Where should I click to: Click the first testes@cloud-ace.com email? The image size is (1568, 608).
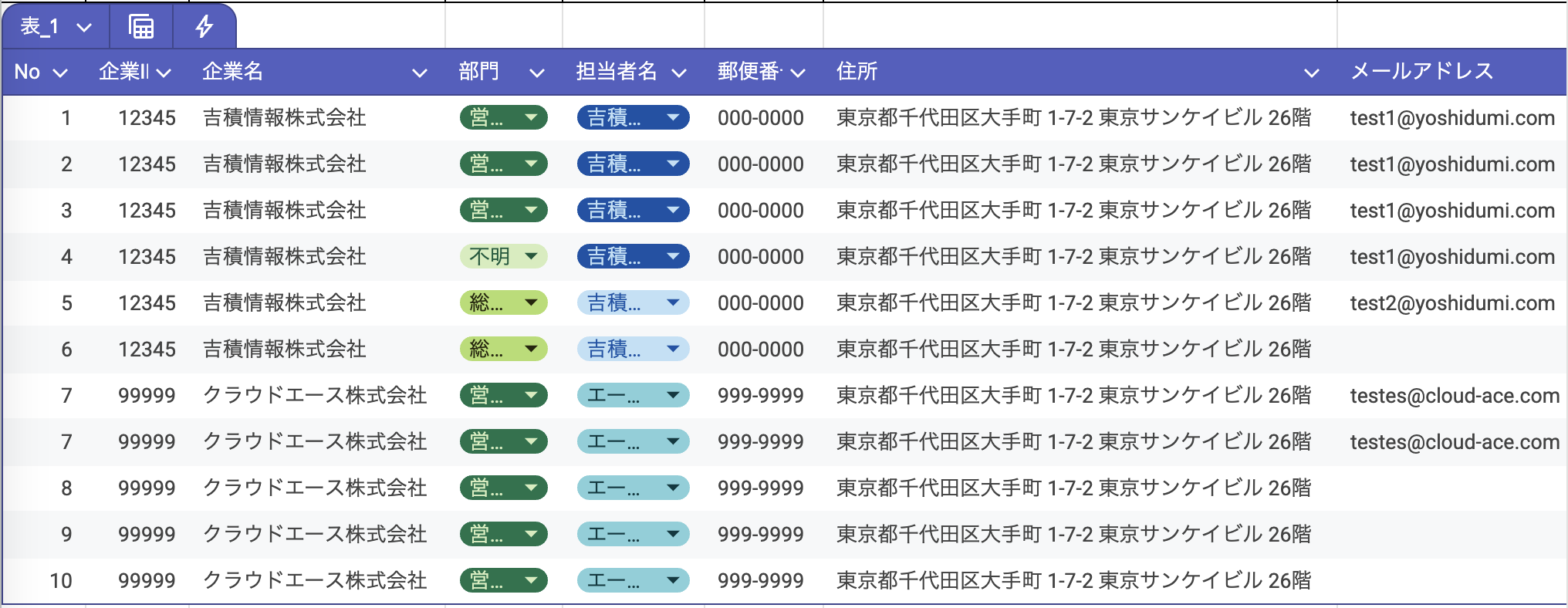click(1454, 396)
